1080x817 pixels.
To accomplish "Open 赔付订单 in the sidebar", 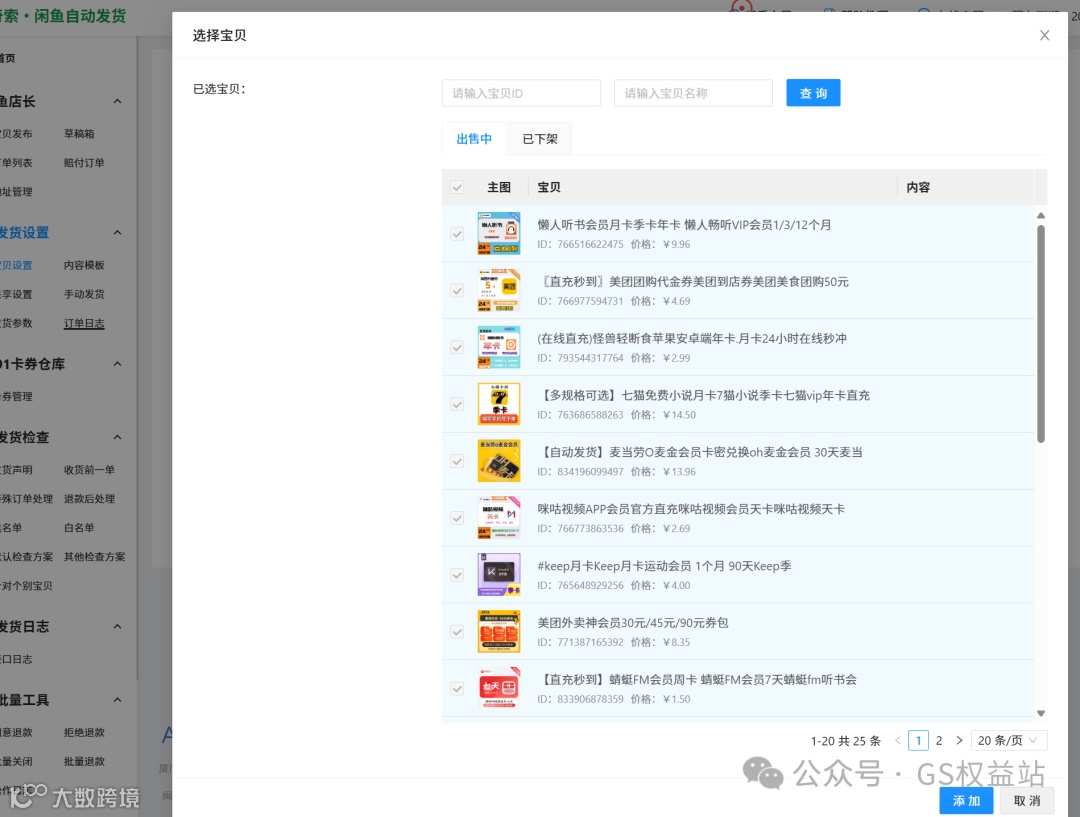I will coord(84,163).
